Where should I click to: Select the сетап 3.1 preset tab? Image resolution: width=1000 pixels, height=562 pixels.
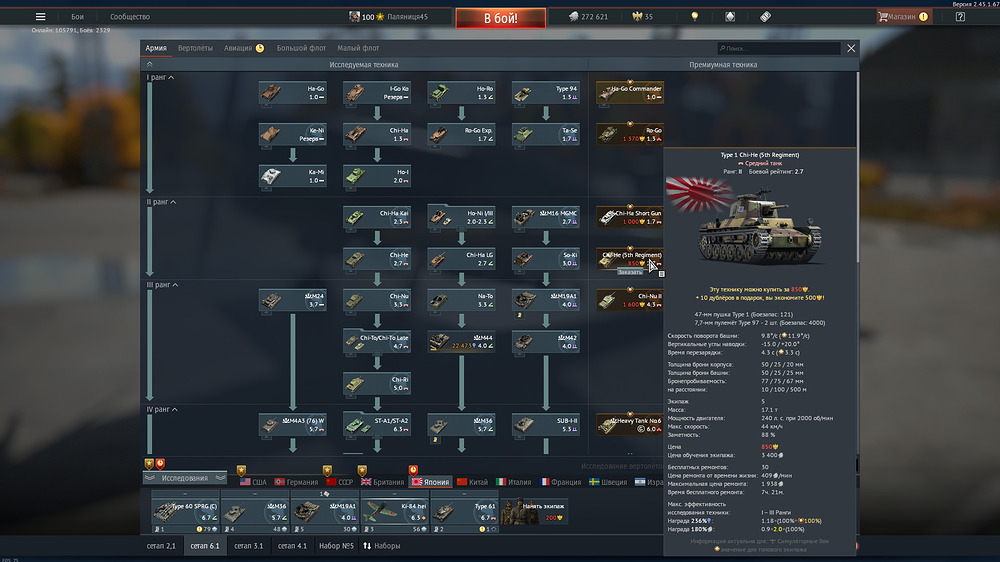(x=248, y=546)
